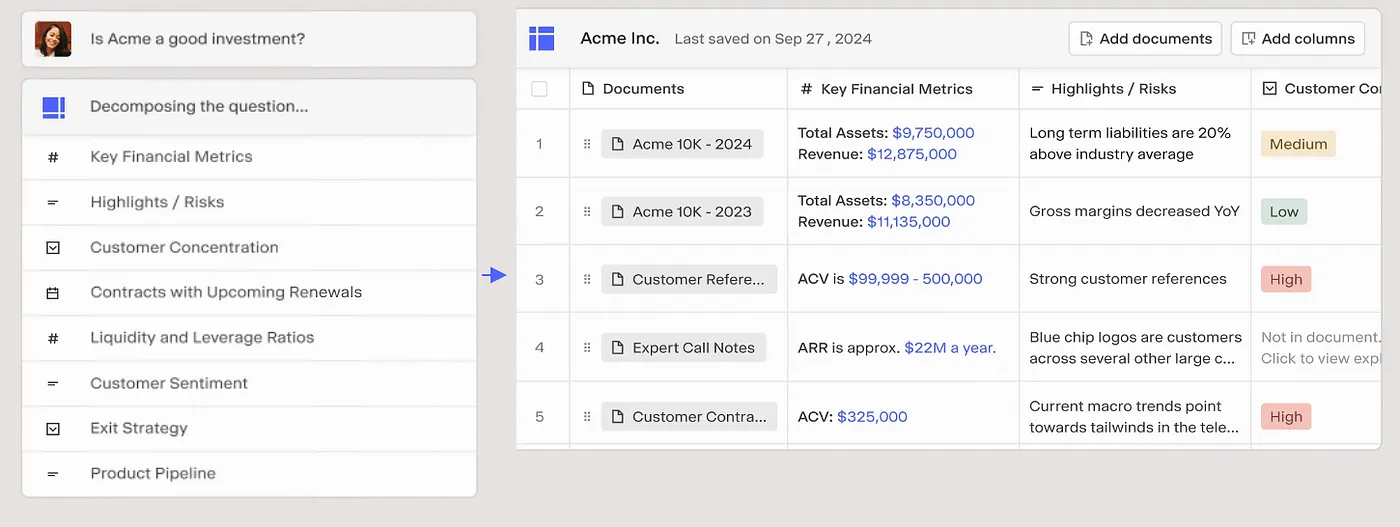Click drag handle for Customer Contra... row

pyautogui.click(x=587, y=417)
